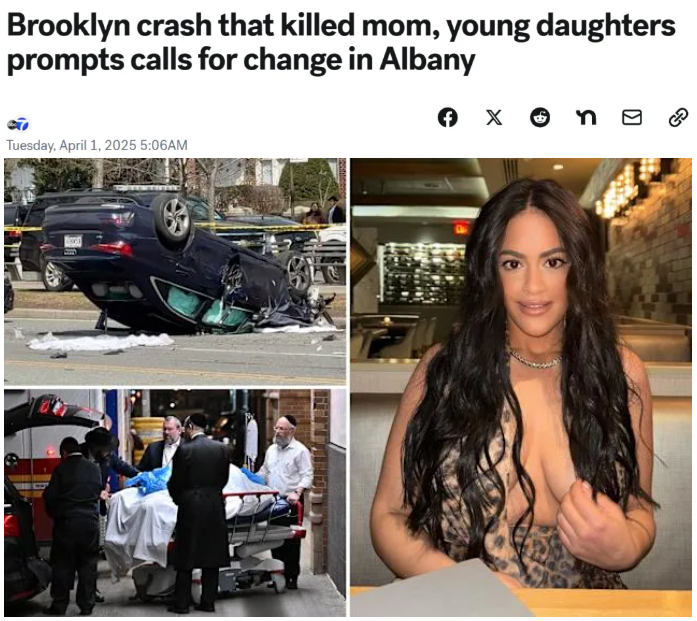The width and height of the screenshot is (697, 621).
Task: Open the ABC7 logo beside the date
Action: coord(18,124)
